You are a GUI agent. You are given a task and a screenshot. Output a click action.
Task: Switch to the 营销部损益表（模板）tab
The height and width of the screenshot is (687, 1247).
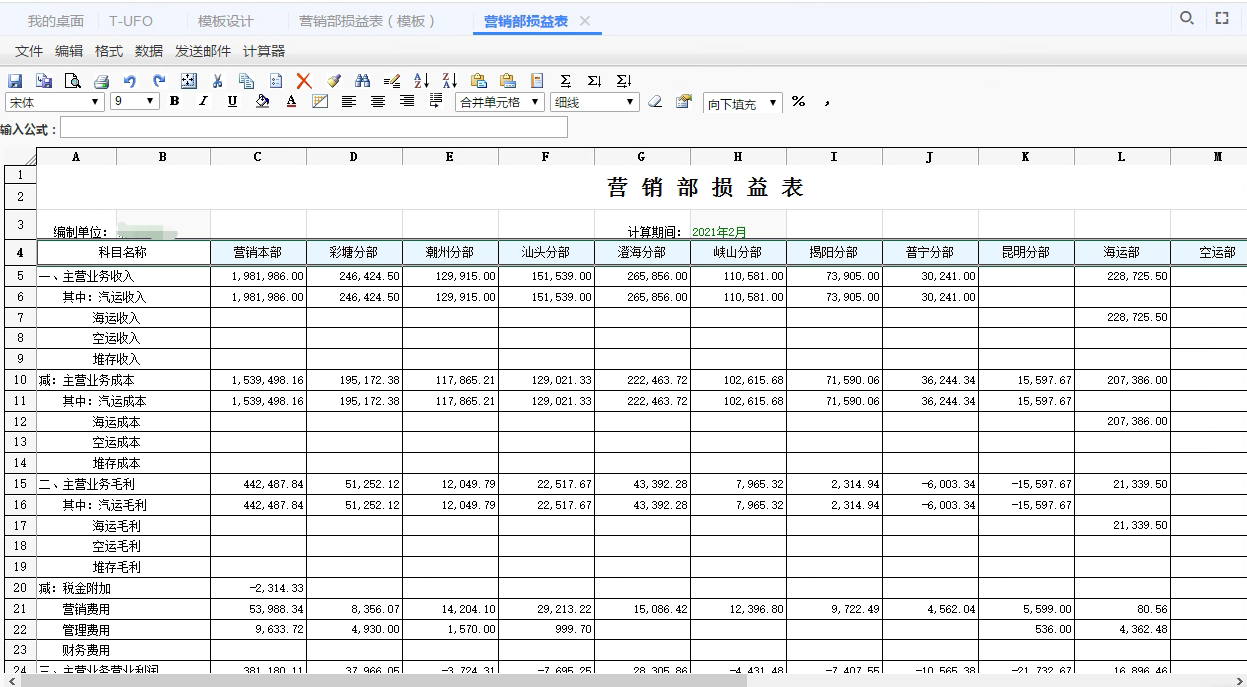tap(367, 21)
